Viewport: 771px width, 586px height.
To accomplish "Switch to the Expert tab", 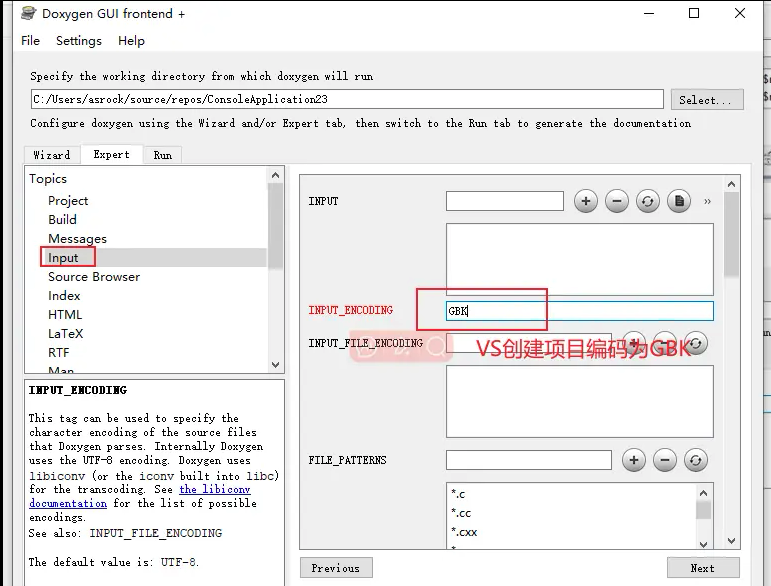I will point(112,154).
